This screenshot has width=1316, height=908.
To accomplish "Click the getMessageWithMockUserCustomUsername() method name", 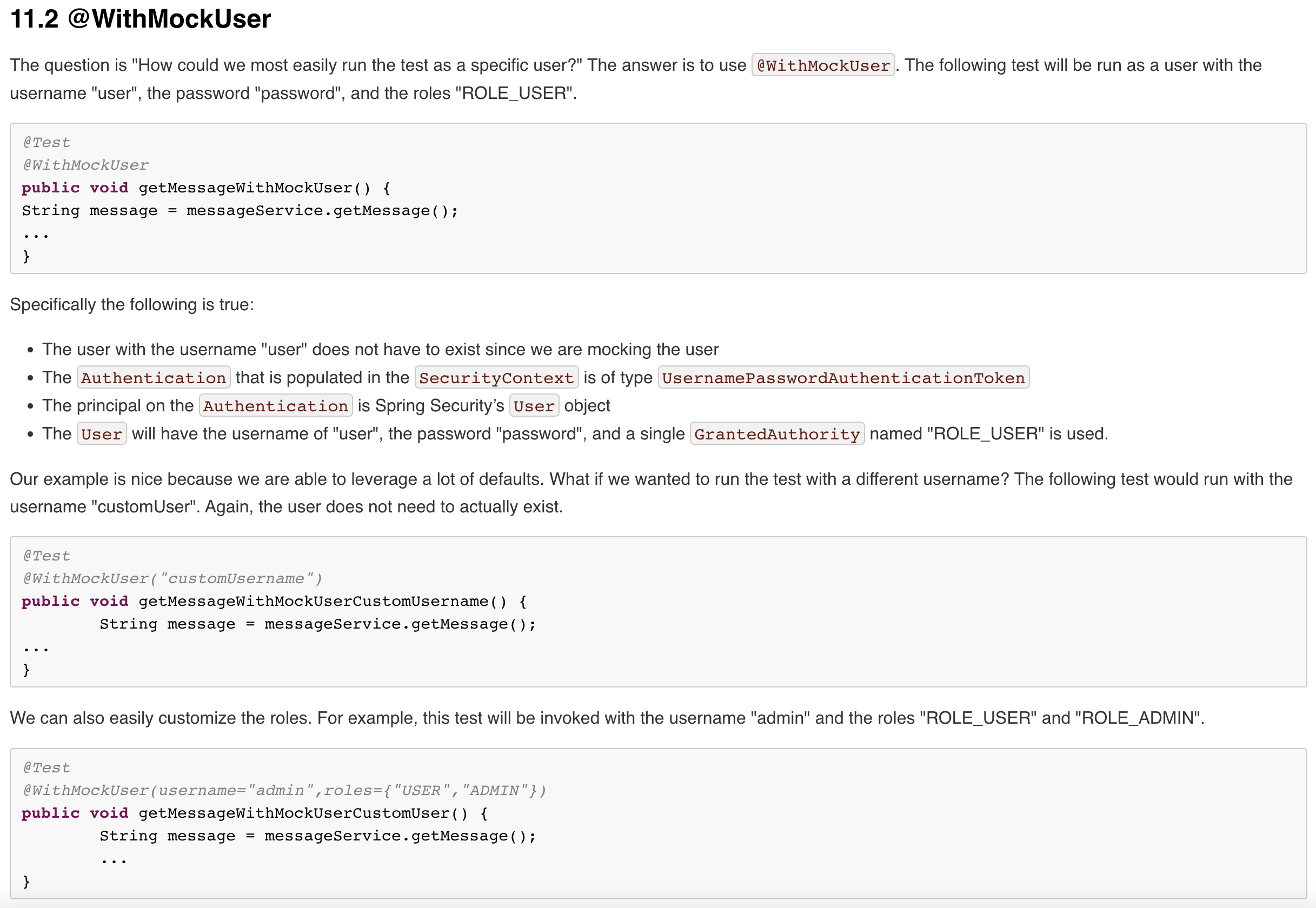I will point(322,602).
